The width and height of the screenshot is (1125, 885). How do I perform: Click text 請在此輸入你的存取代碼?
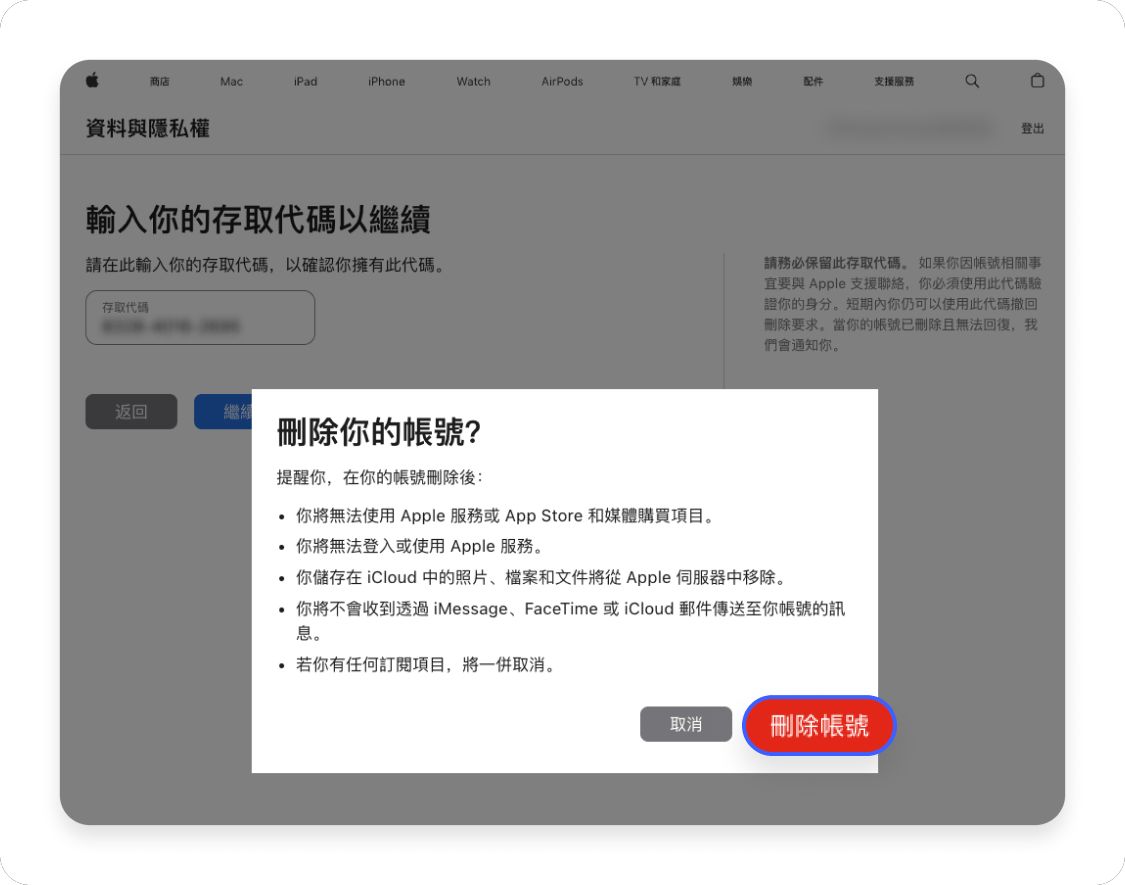point(267,265)
